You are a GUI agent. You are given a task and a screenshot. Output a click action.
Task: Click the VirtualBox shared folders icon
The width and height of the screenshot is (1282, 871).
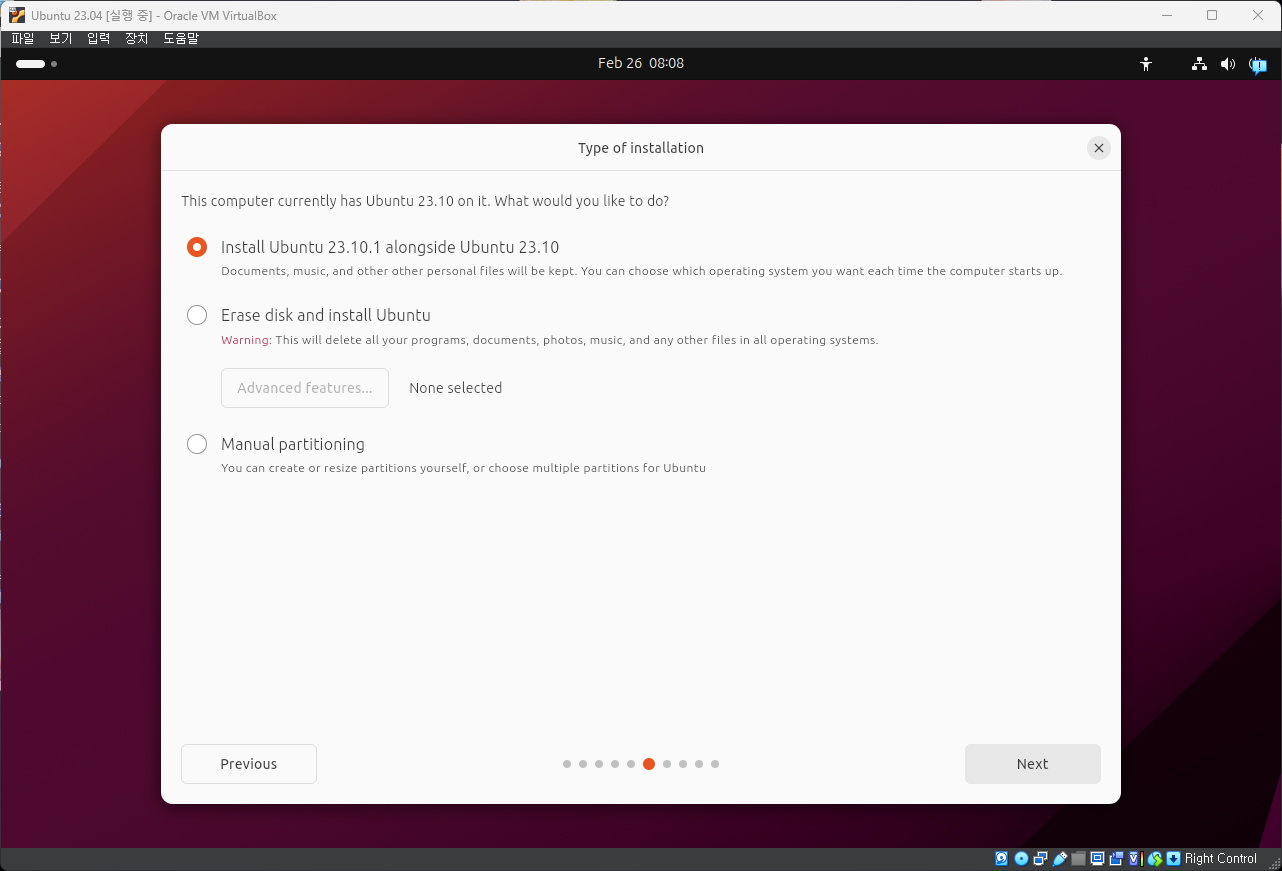[1078, 859]
